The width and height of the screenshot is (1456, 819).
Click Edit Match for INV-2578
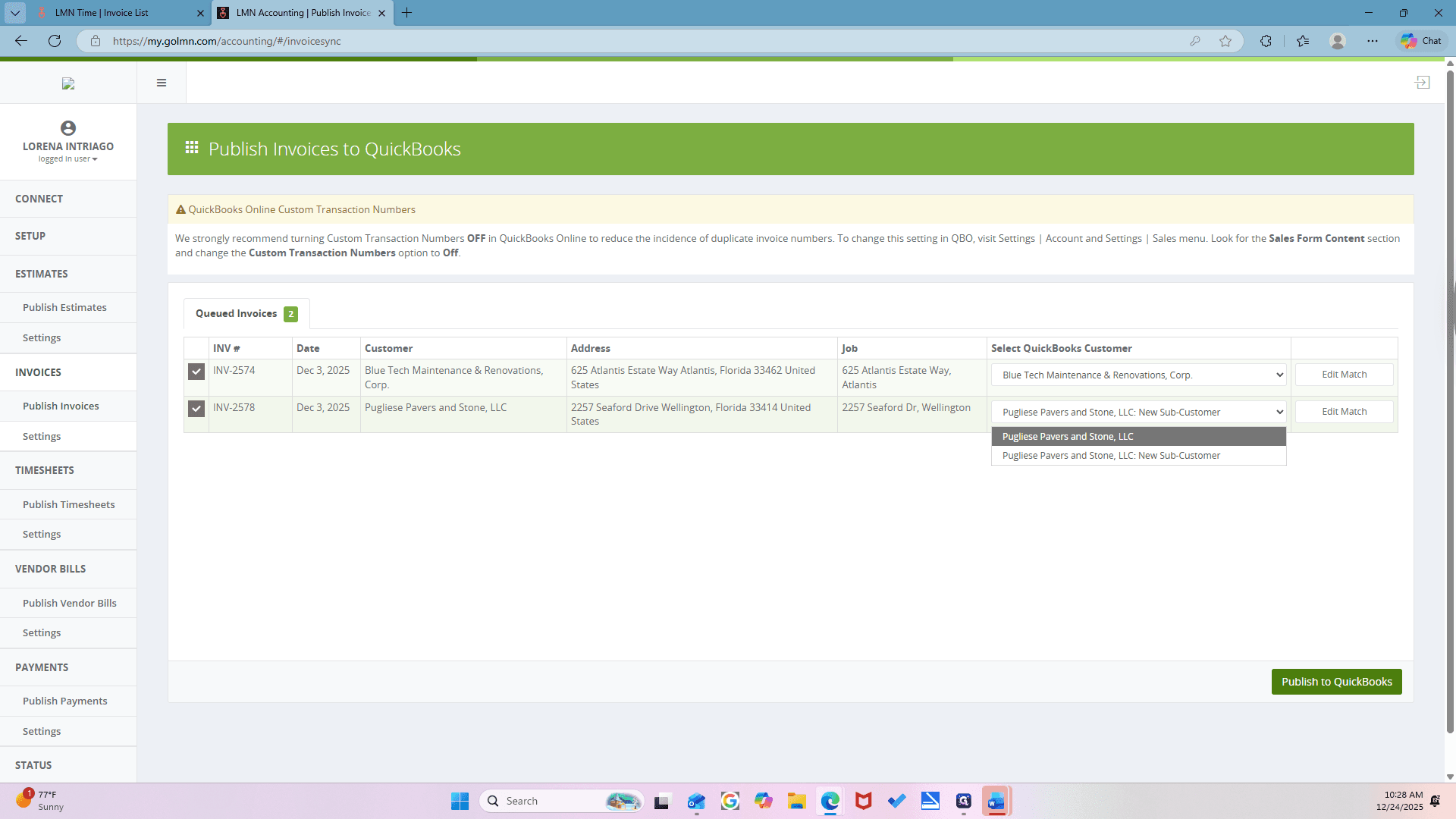(1344, 412)
